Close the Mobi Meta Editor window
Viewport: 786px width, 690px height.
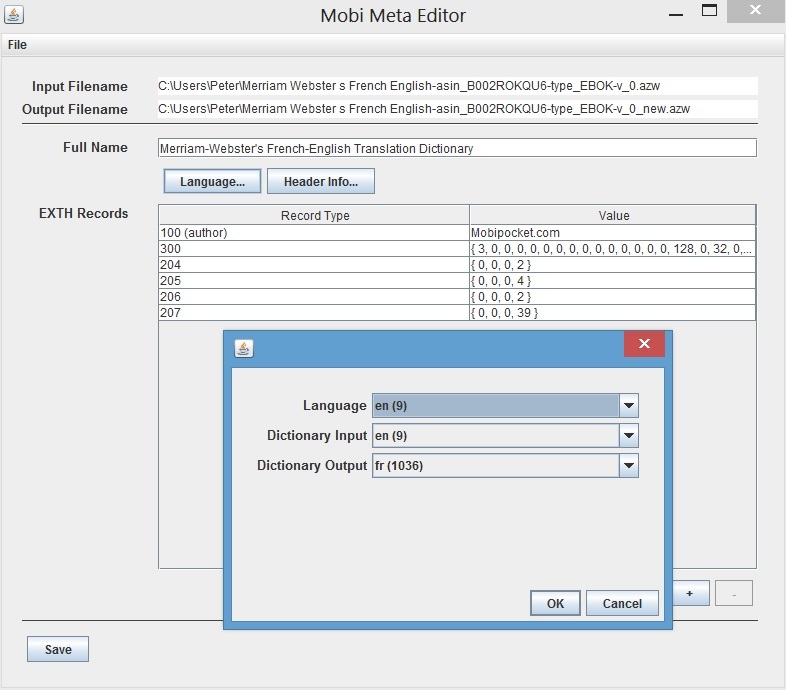(x=755, y=10)
